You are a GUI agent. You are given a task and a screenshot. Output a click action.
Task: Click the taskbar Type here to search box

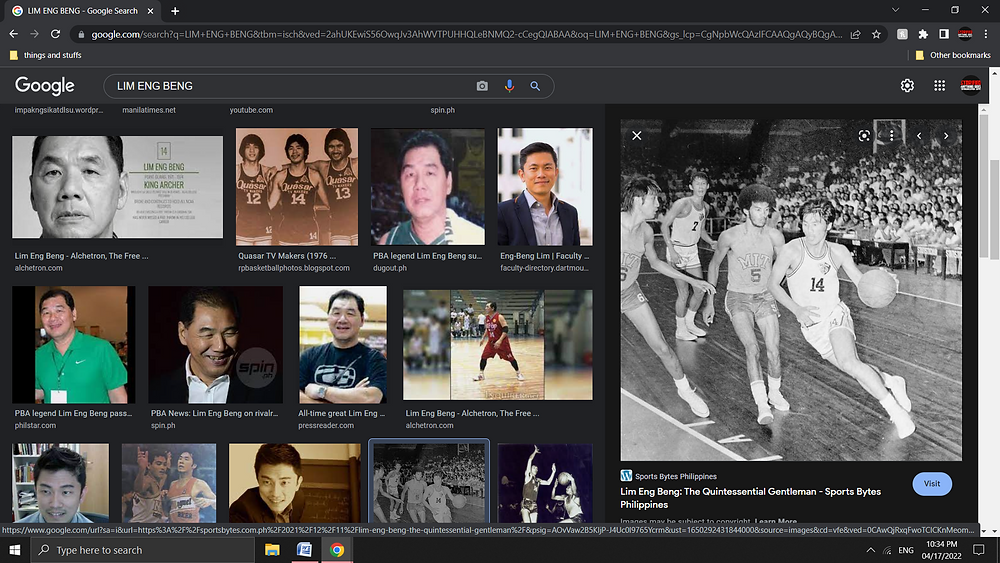point(142,550)
